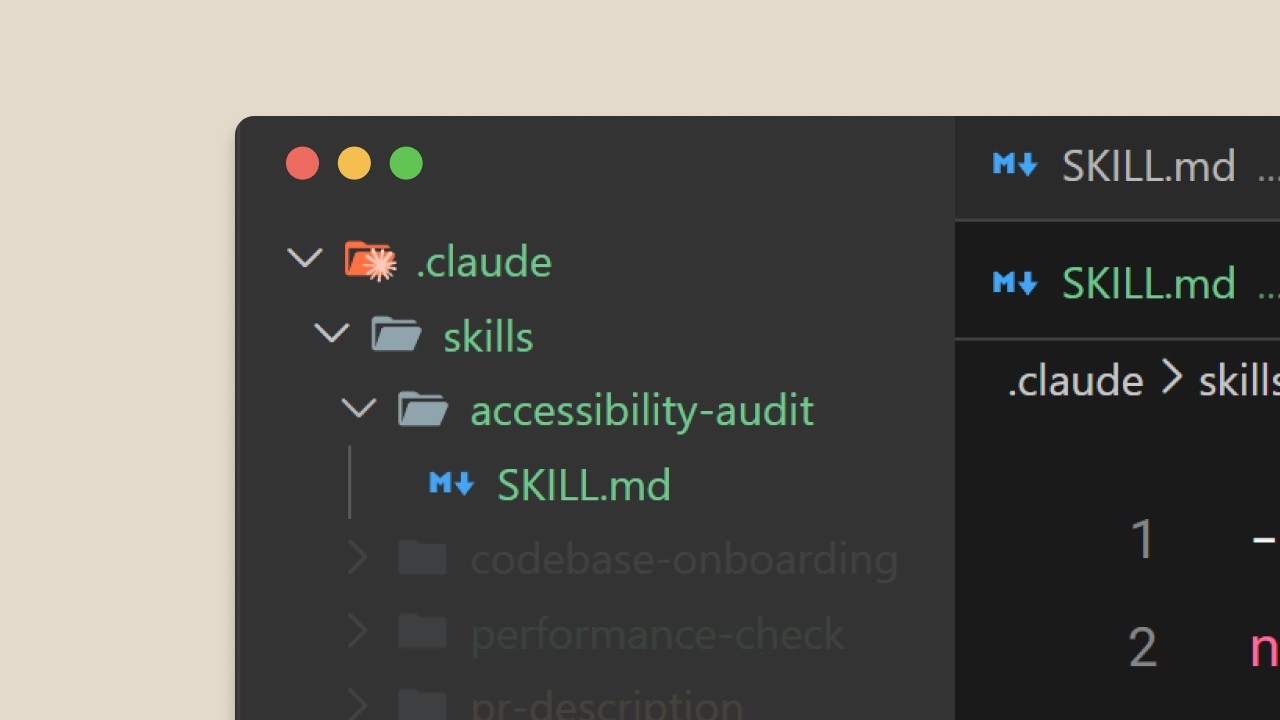Click line number 1 in the gutter
This screenshot has height=720, width=1280.
point(1142,539)
